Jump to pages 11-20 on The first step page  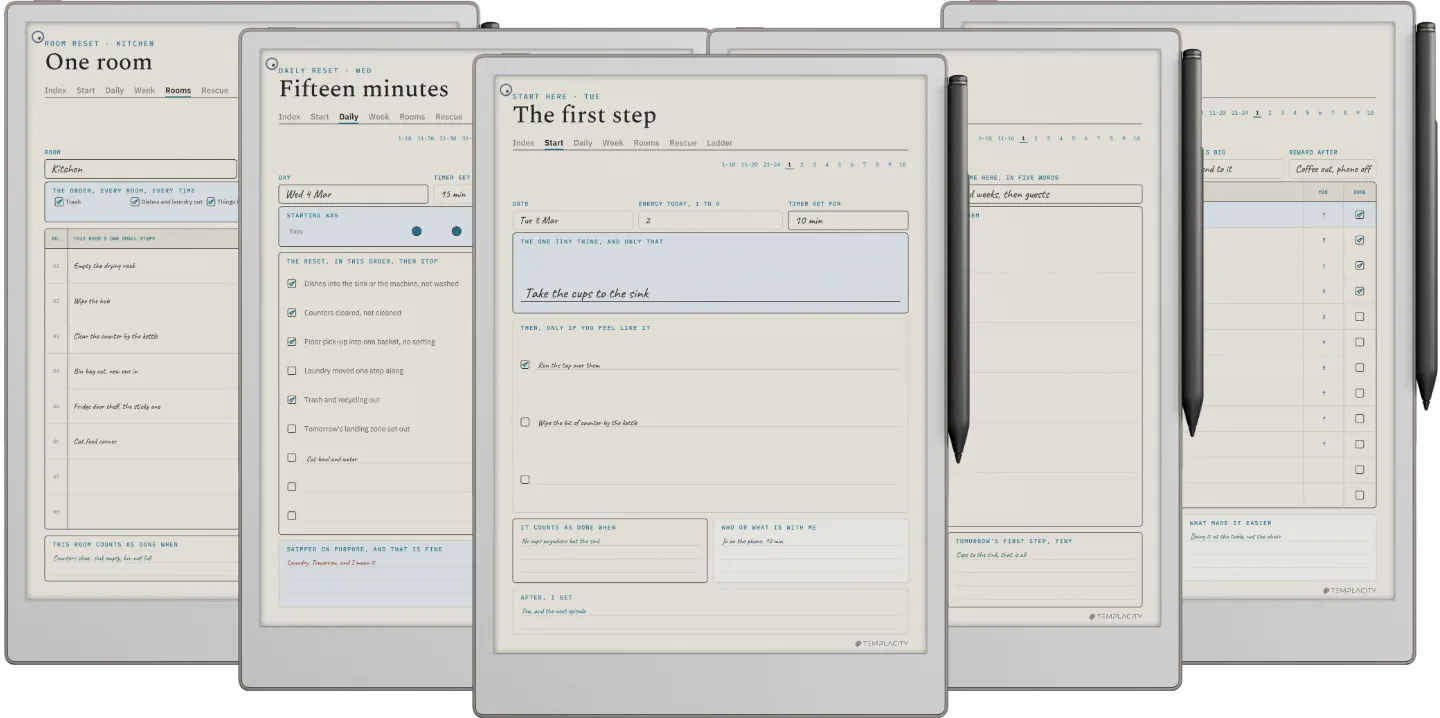[x=749, y=164]
